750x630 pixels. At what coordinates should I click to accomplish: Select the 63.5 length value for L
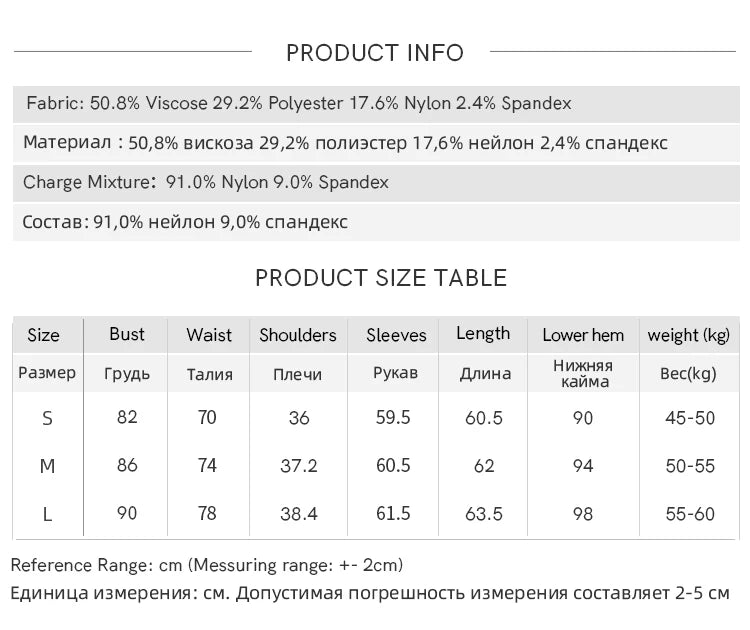click(x=484, y=514)
